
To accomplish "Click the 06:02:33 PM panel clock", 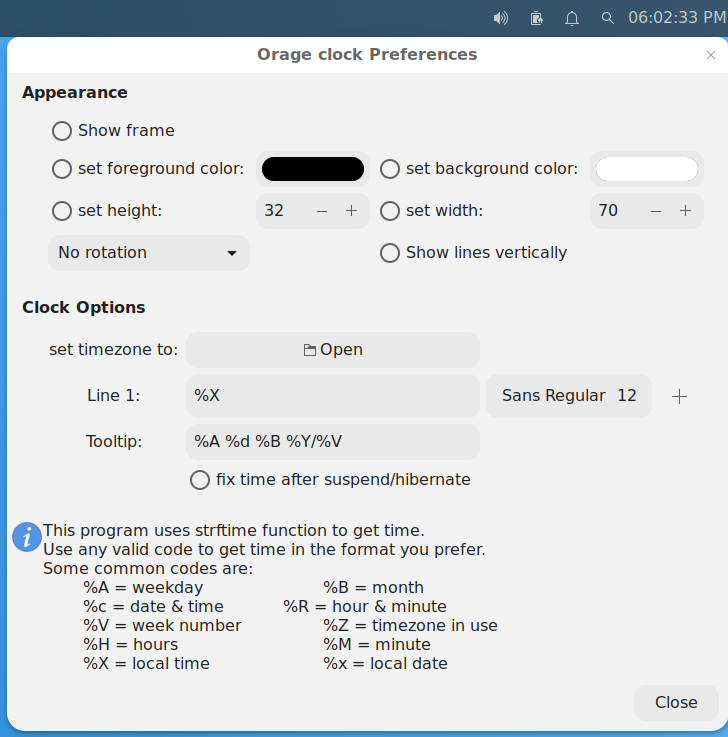I will coord(677,18).
